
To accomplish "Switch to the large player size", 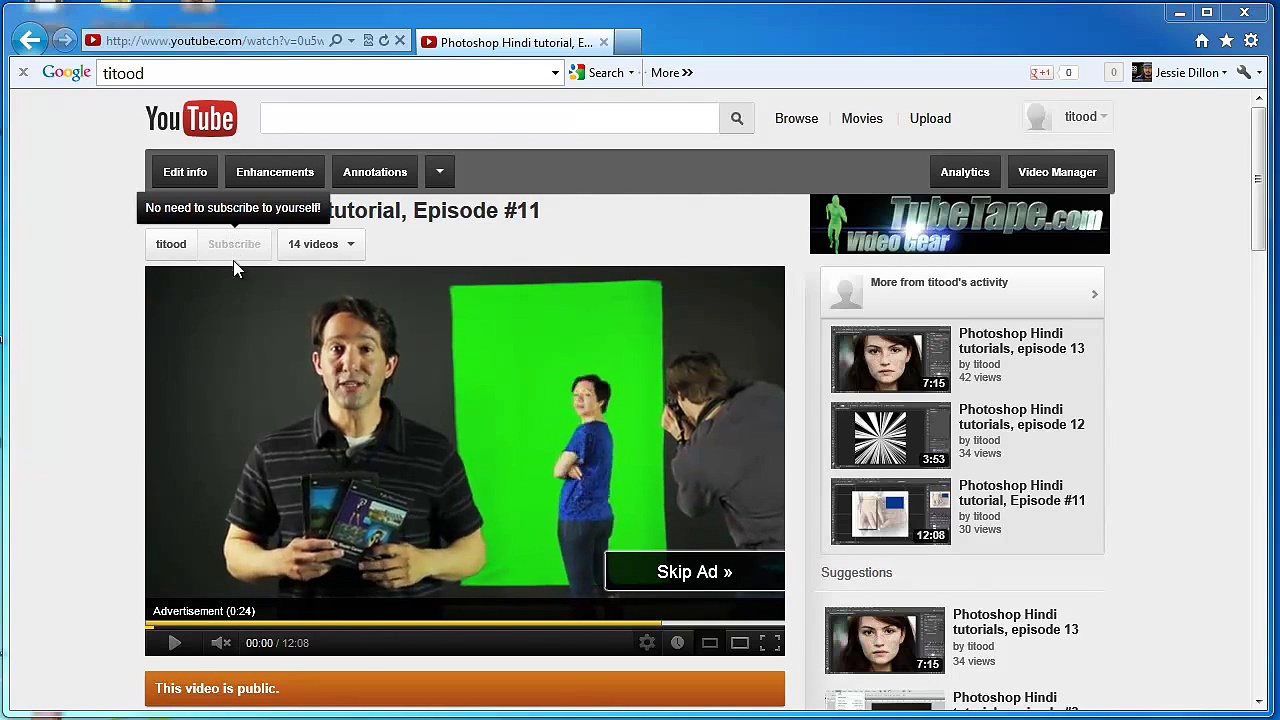I will [x=740, y=643].
